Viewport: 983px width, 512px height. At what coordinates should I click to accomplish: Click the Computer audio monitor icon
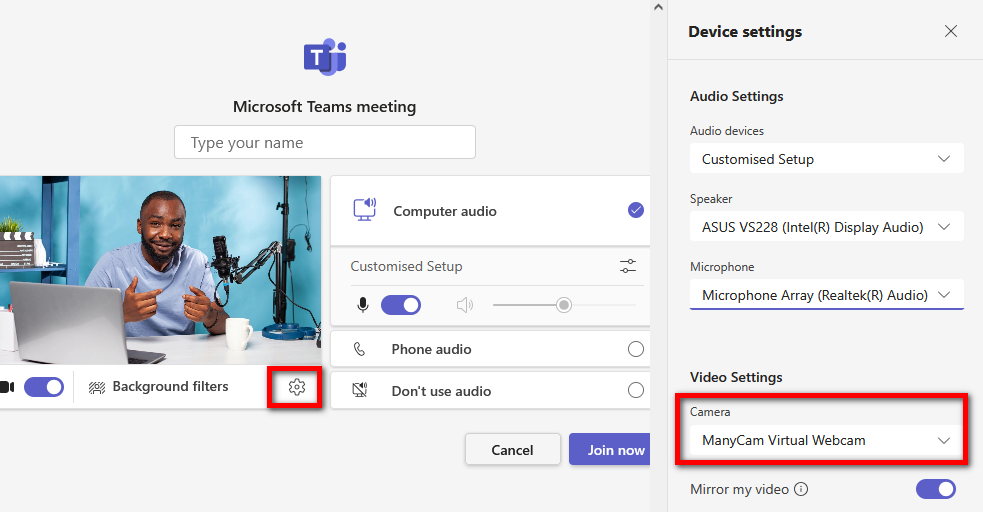point(364,210)
